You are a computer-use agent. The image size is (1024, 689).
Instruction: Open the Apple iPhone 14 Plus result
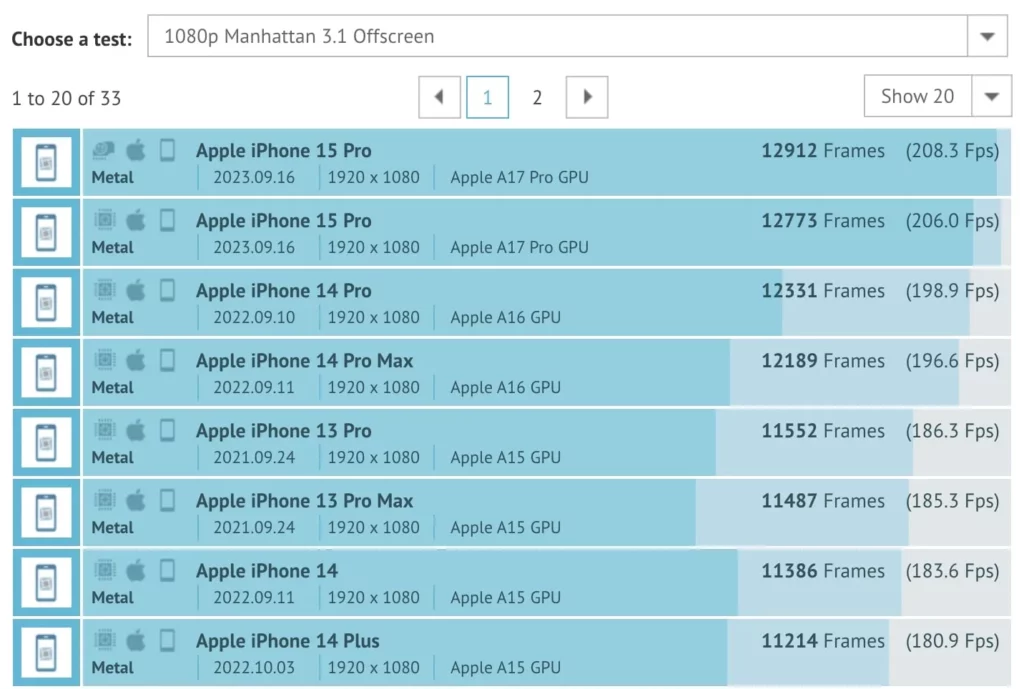point(287,641)
